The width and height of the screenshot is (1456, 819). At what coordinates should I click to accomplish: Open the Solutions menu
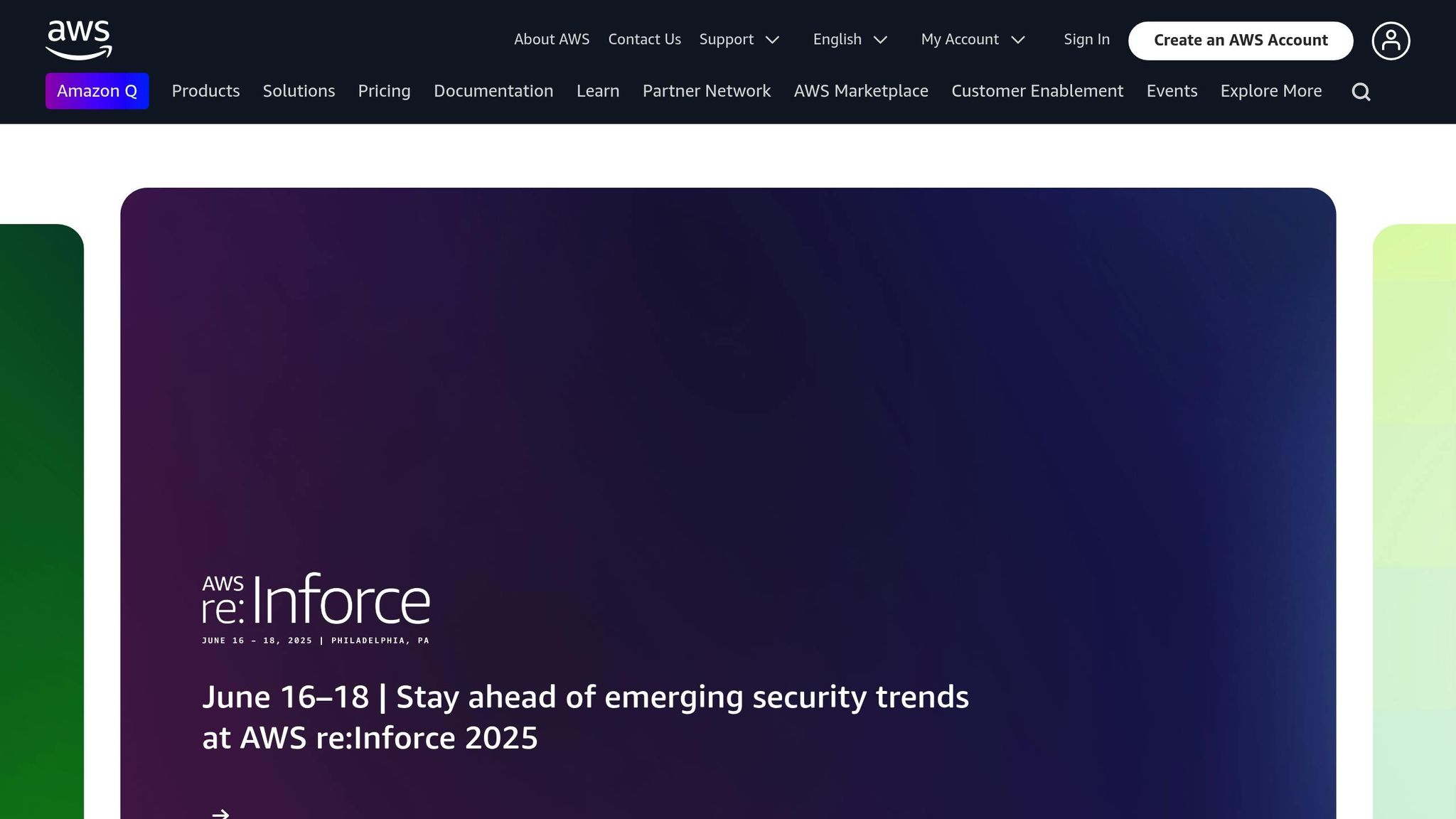[x=299, y=91]
